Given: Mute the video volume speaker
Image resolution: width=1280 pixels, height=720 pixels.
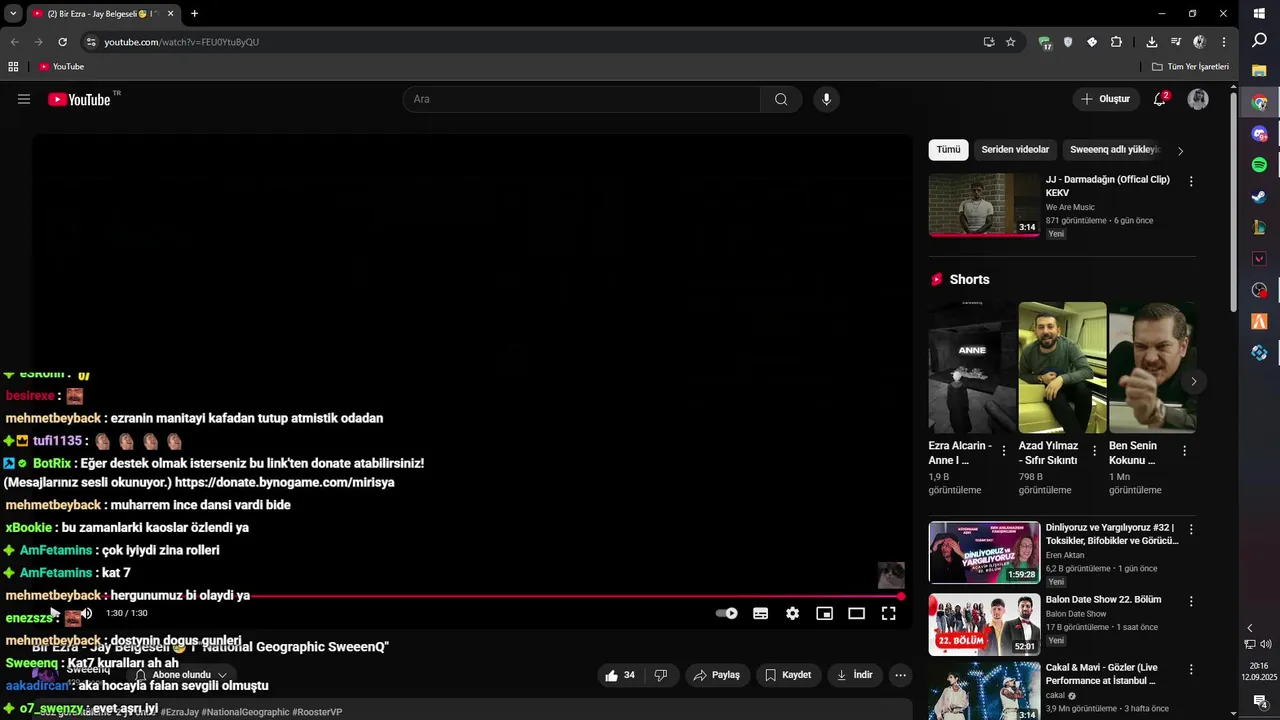Looking at the screenshot, I should click(x=86, y=613).
